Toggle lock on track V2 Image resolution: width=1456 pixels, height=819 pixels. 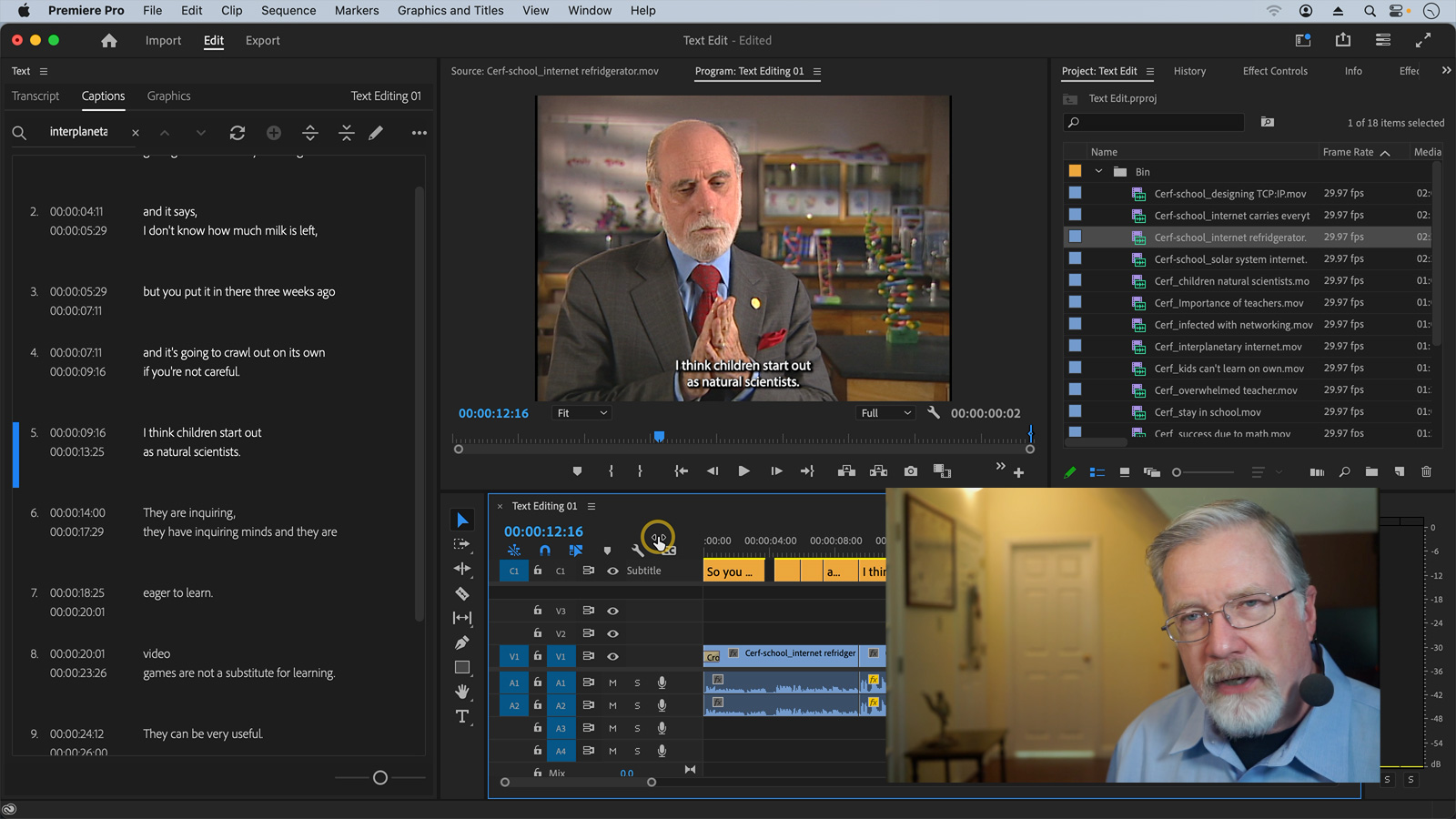(538, 633)
